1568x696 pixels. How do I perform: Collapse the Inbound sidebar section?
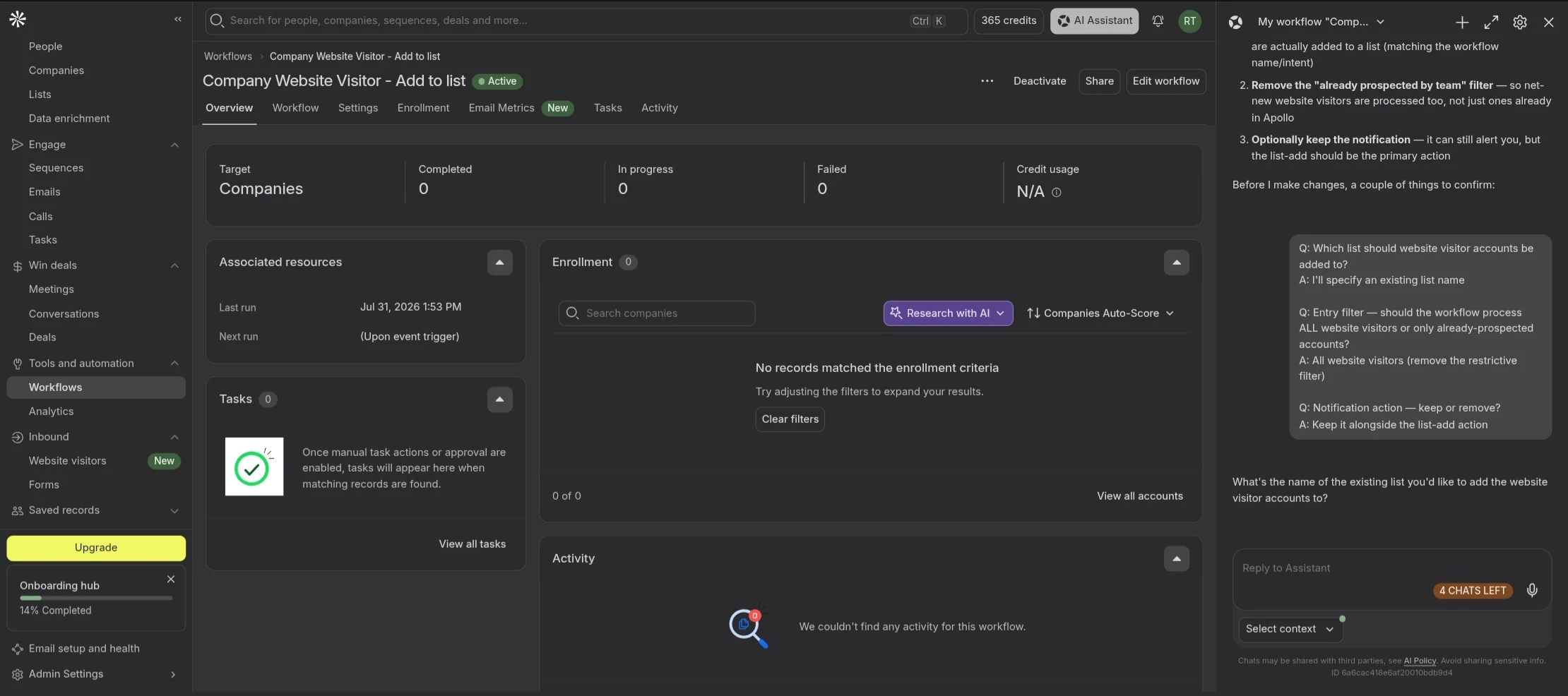coord(174,437)
